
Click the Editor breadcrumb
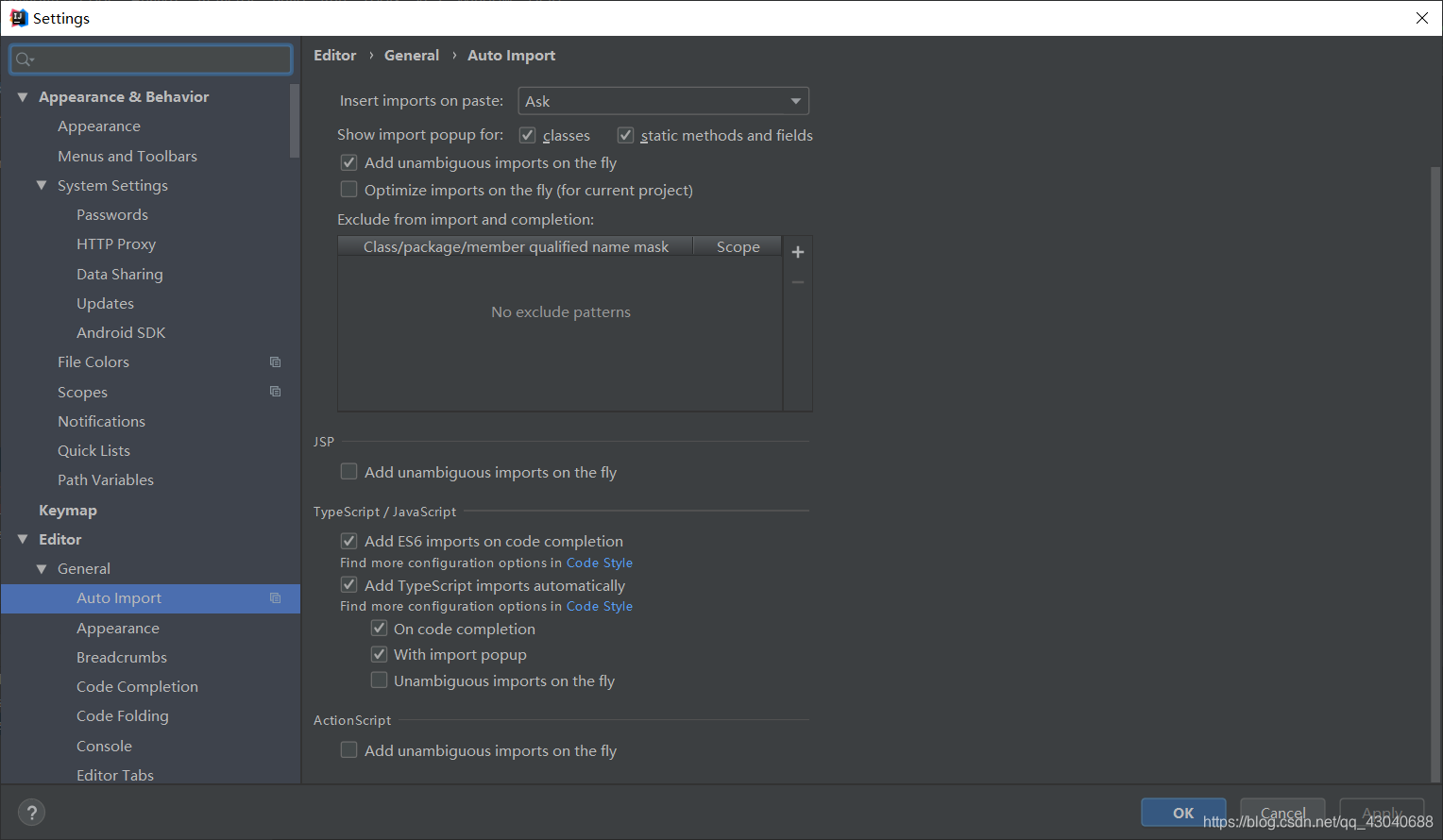[x=335, y=56]
